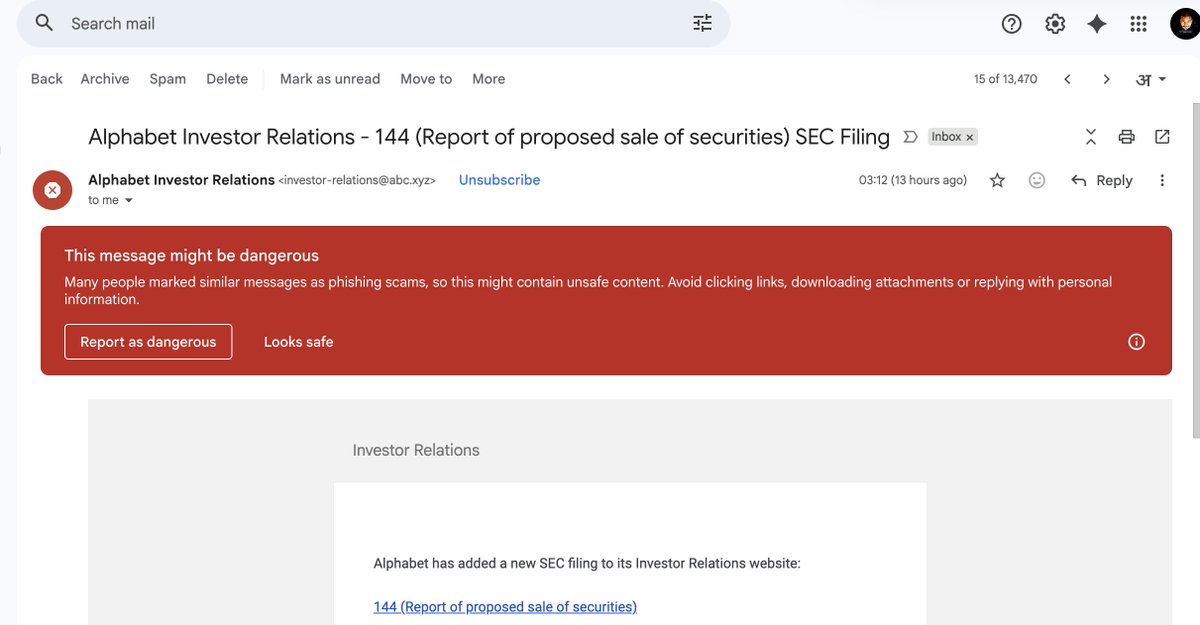Open more options beside Reply
1200x625 pixels.
1162,180
